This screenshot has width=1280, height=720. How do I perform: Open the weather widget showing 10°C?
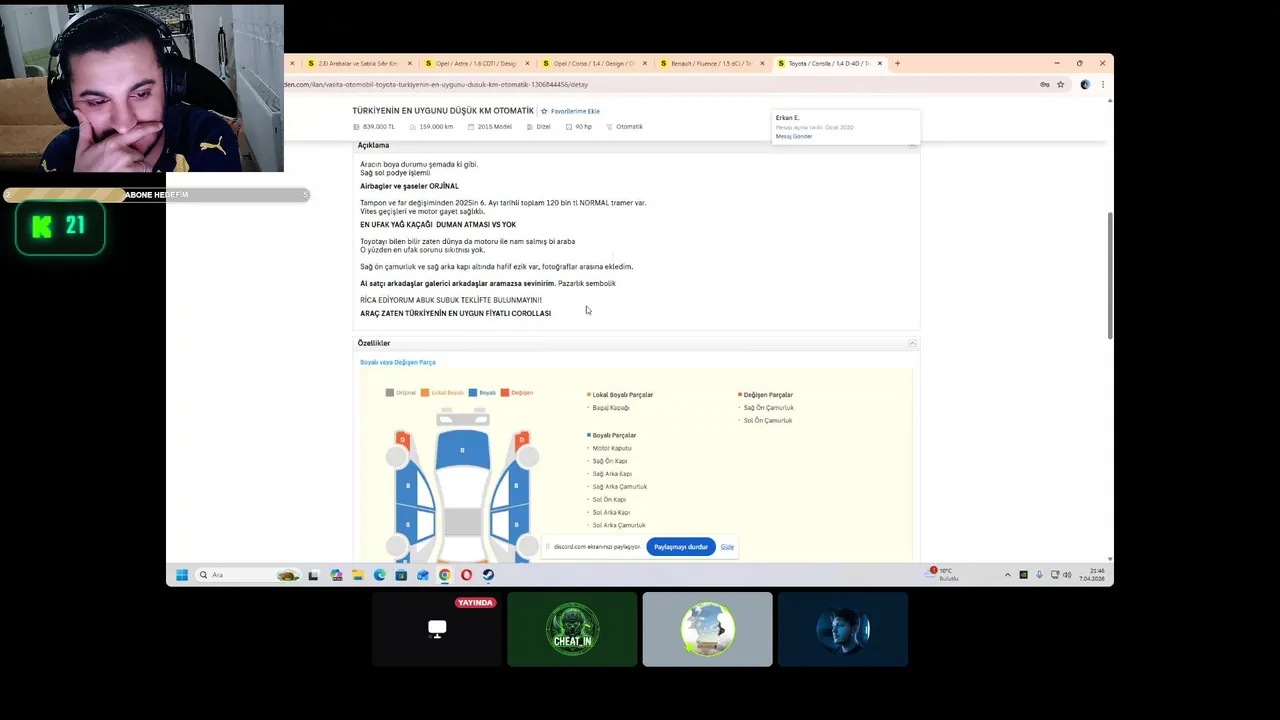[943, 574]
